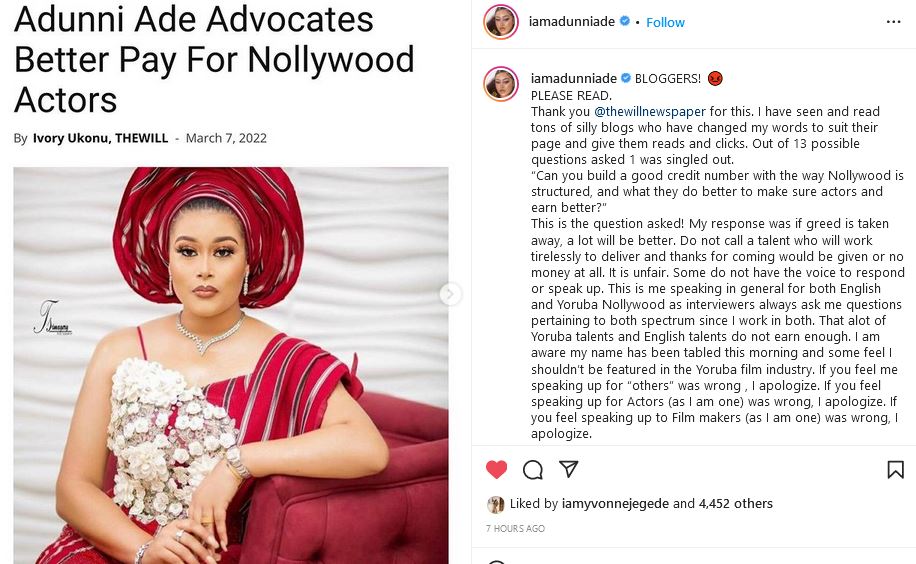916x564 pixels.
Task: Click the angry emoji in the caption
Action: (715, 78)
